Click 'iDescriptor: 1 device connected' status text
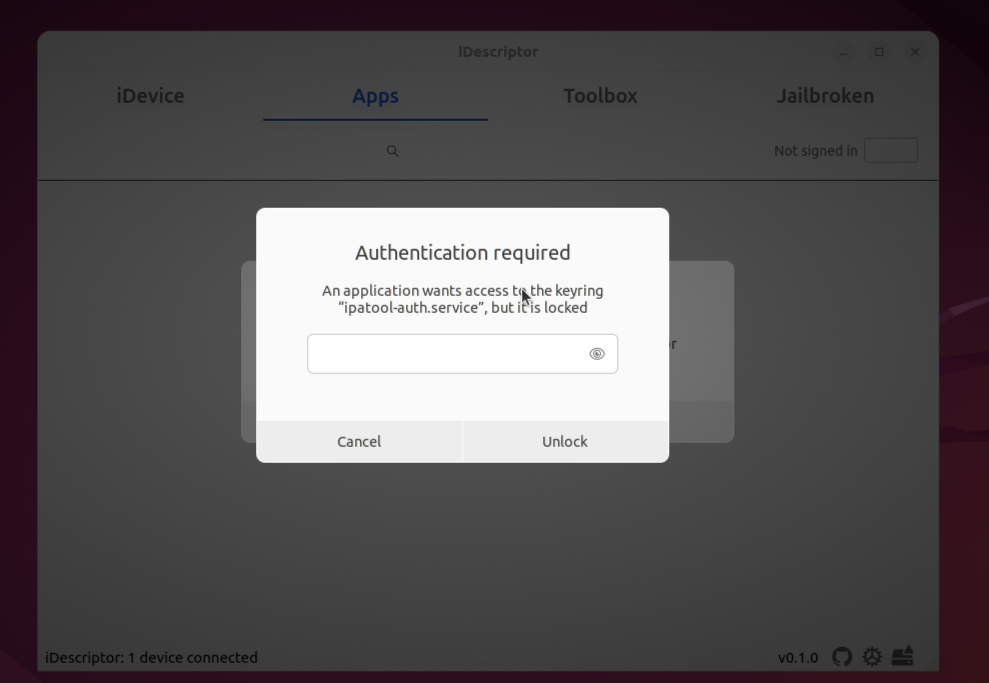 (x=151, y=657)
